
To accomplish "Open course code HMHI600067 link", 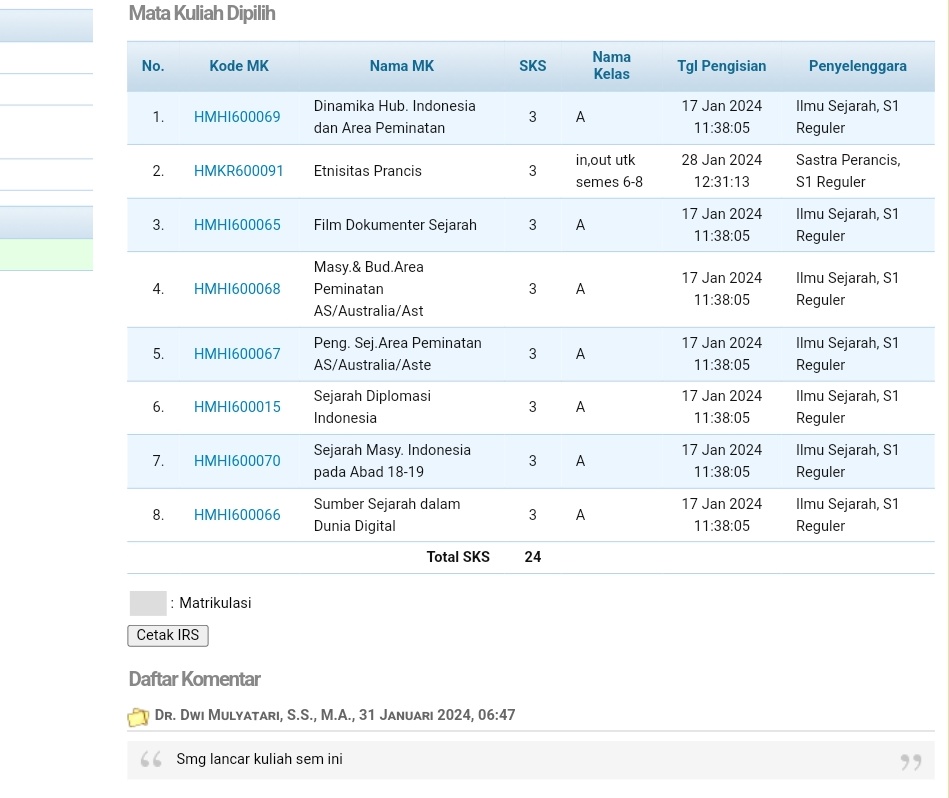I will click(237, 354).
